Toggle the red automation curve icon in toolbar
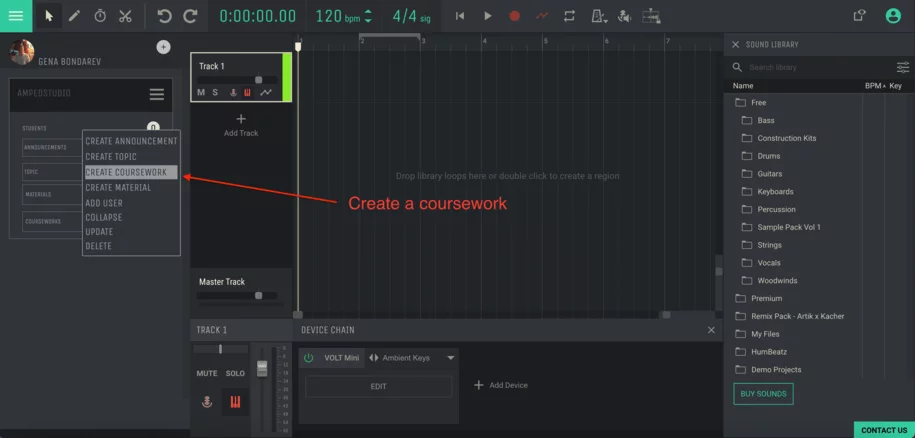The height and width of the screenshot is (438, 915). coord(542,16)
